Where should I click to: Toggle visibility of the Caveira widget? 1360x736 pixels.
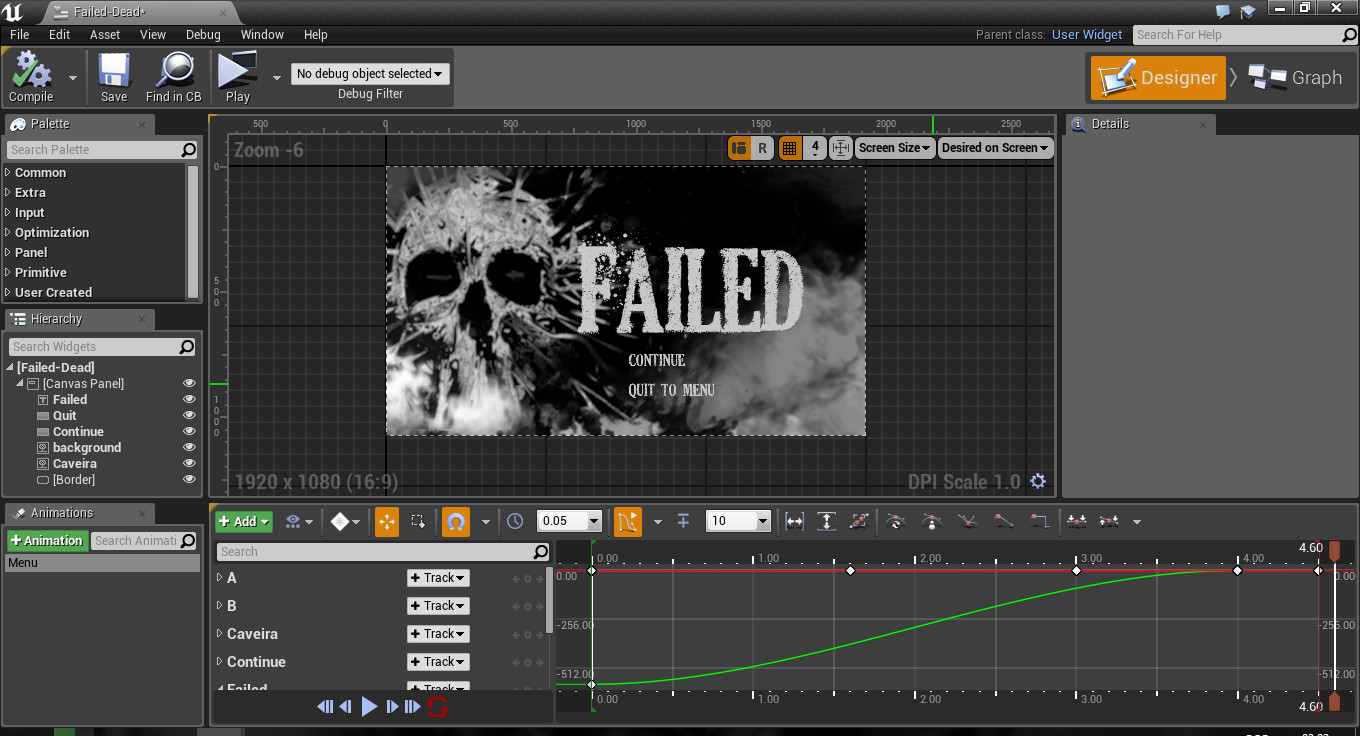click(x=189, y=463)
